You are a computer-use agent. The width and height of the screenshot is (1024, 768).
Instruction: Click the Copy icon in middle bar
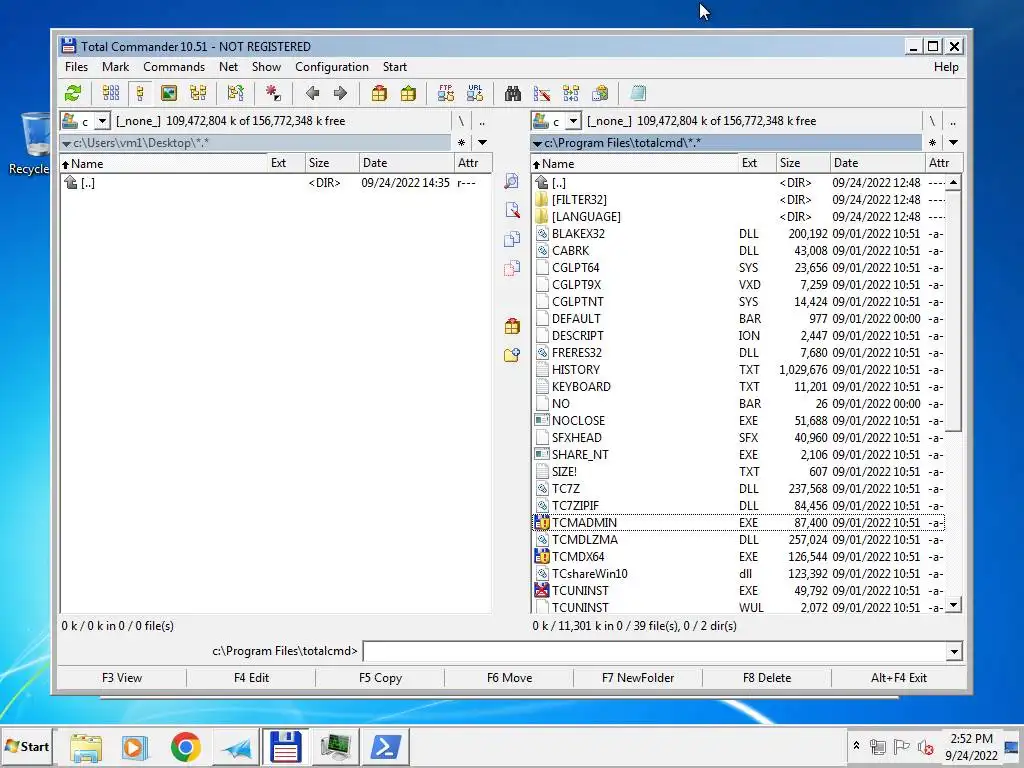[512, 239]
